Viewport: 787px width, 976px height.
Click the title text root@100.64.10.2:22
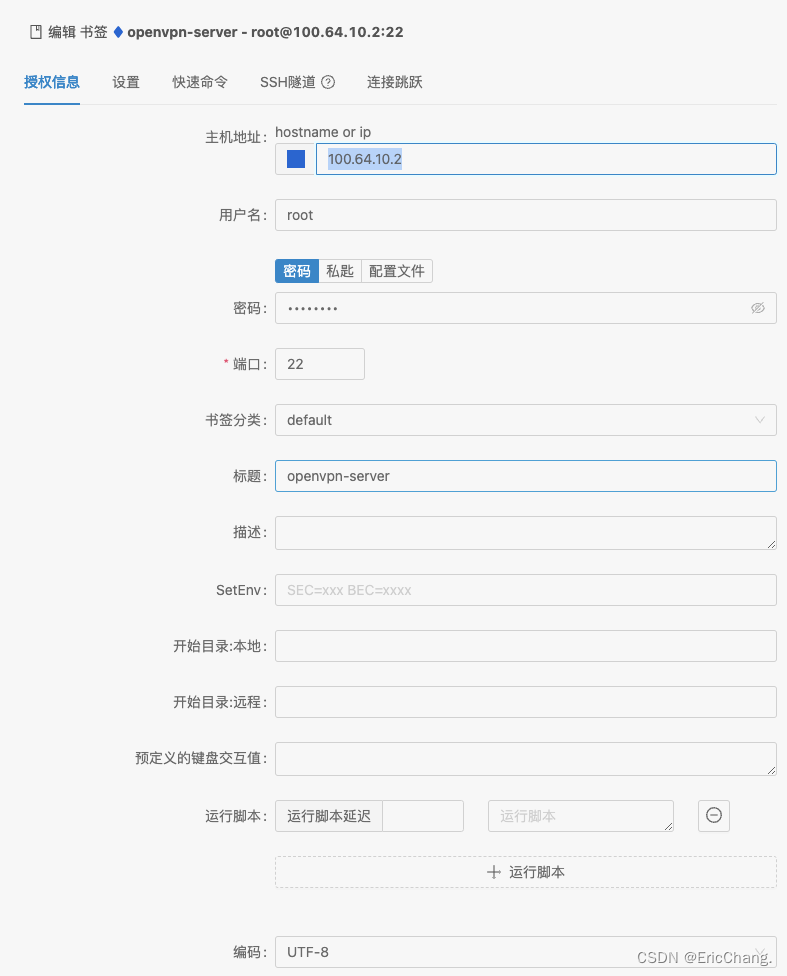click(x=328, y=32)
